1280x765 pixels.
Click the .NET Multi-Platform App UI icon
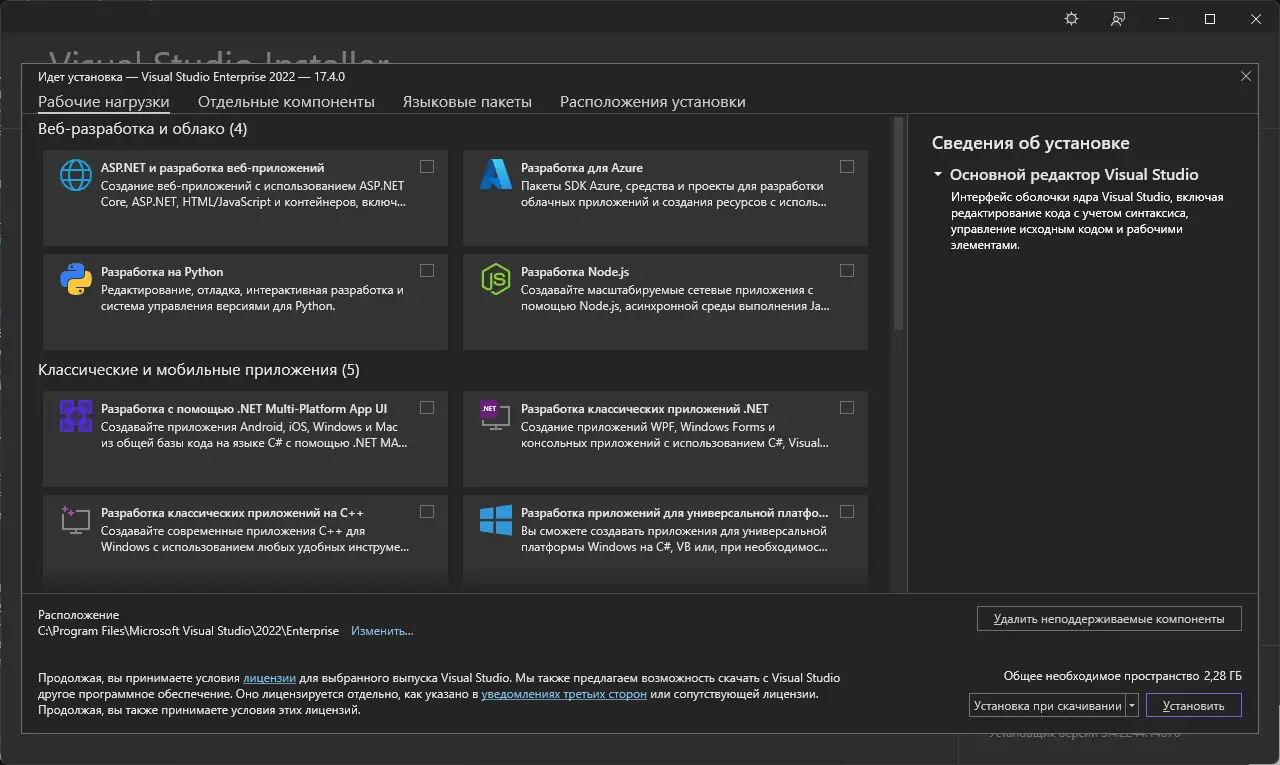click(76, 416)
